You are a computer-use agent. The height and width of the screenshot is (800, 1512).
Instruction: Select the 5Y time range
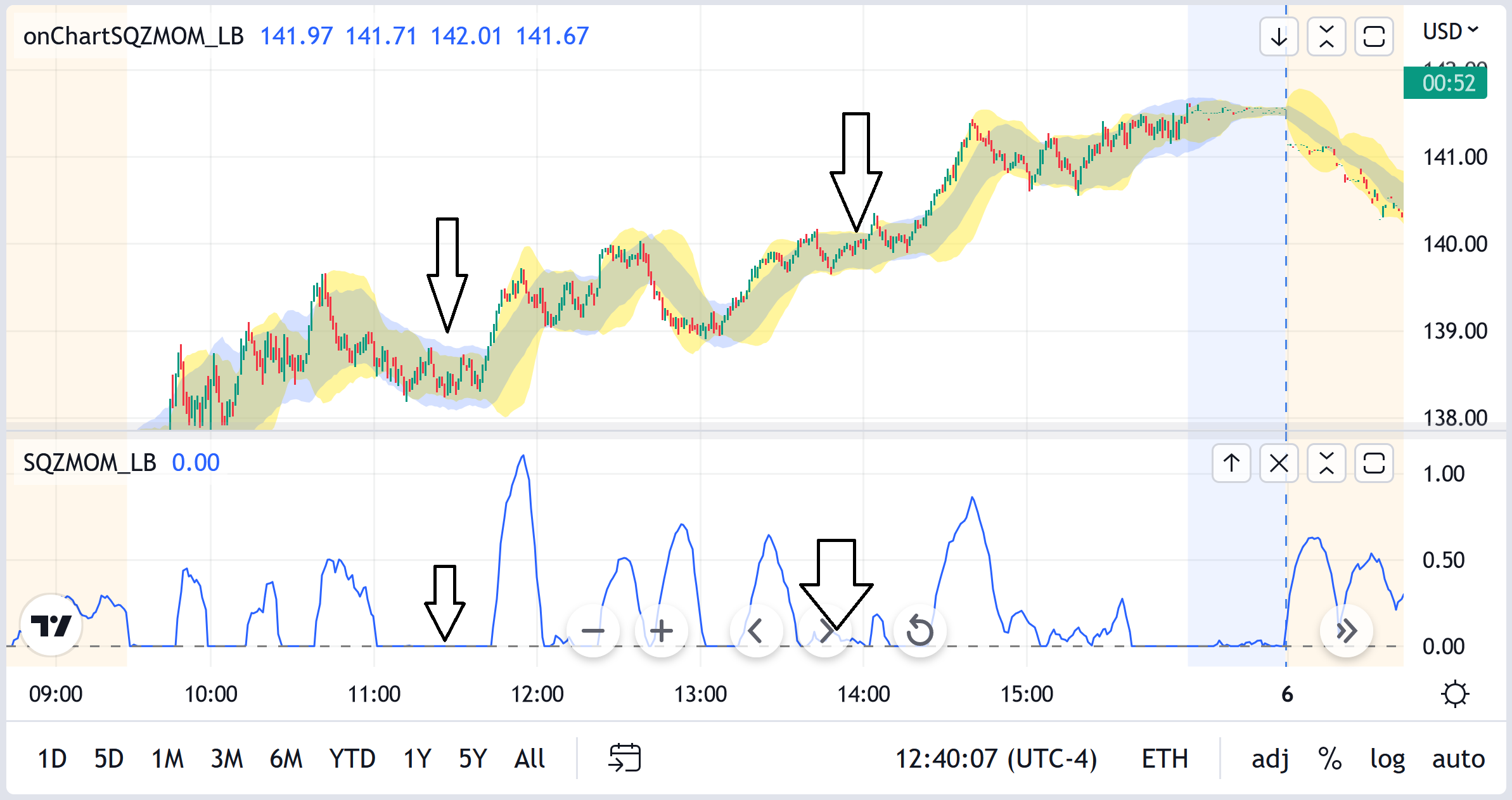(473, 758)
